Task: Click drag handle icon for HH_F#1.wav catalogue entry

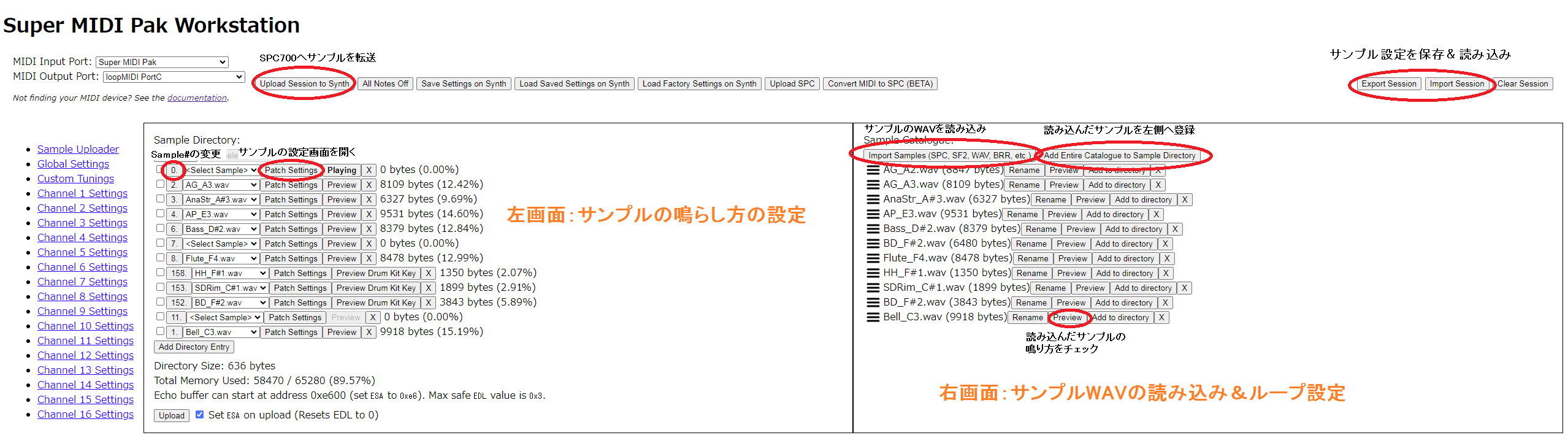Action: 873,273
